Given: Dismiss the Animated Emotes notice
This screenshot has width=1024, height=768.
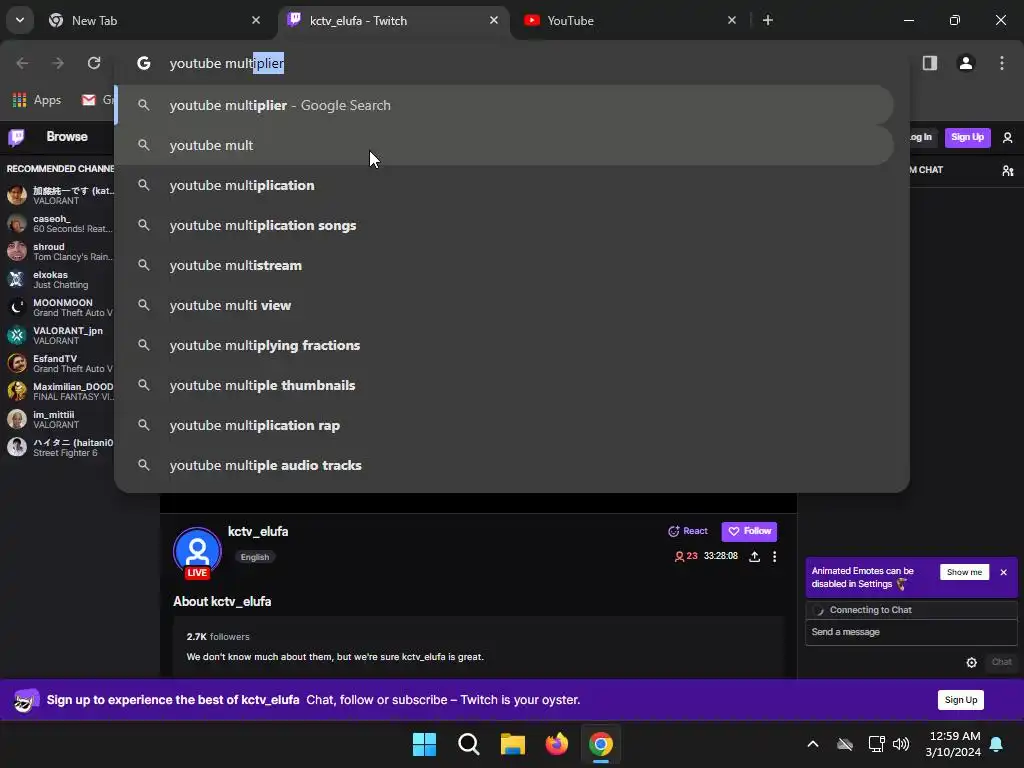Looking at the screenshot, I should (x=1004, y=572).
